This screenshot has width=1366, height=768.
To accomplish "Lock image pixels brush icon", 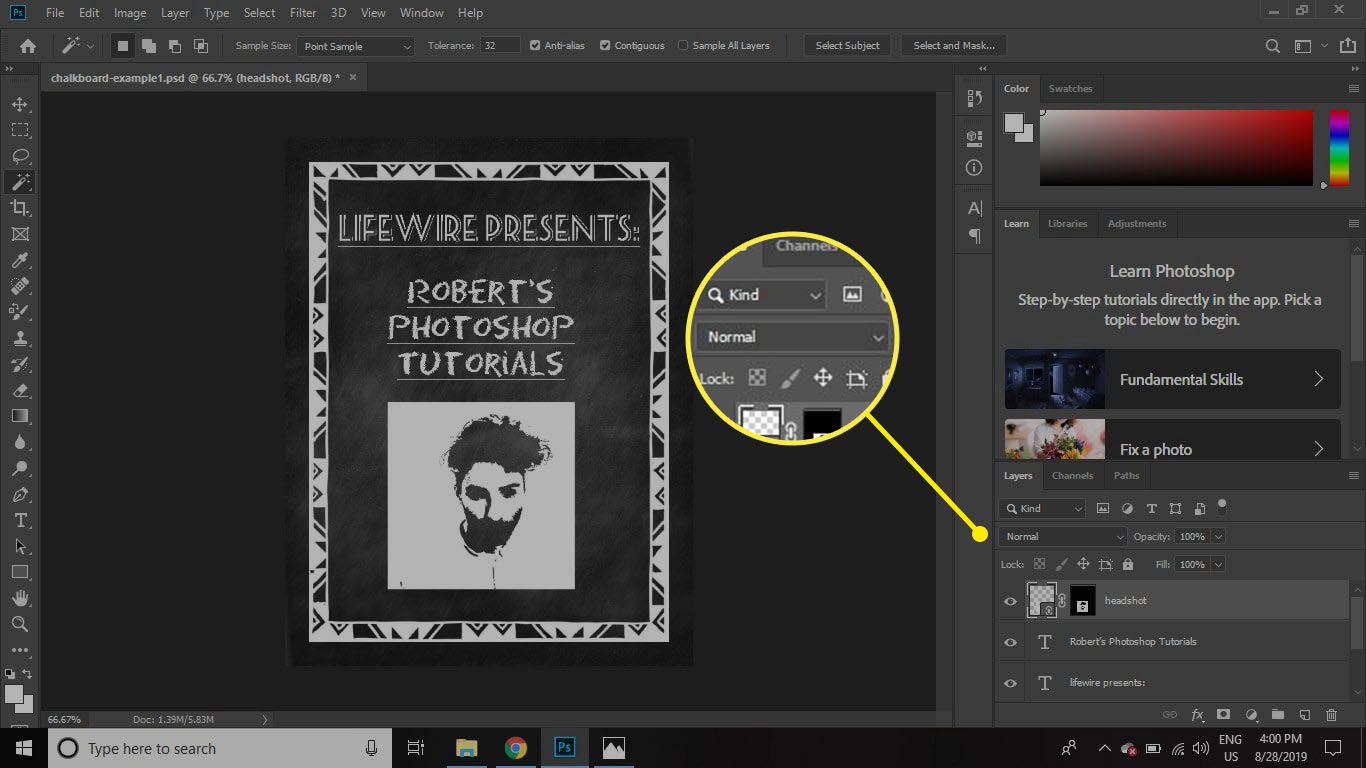I will point(1061,564).
